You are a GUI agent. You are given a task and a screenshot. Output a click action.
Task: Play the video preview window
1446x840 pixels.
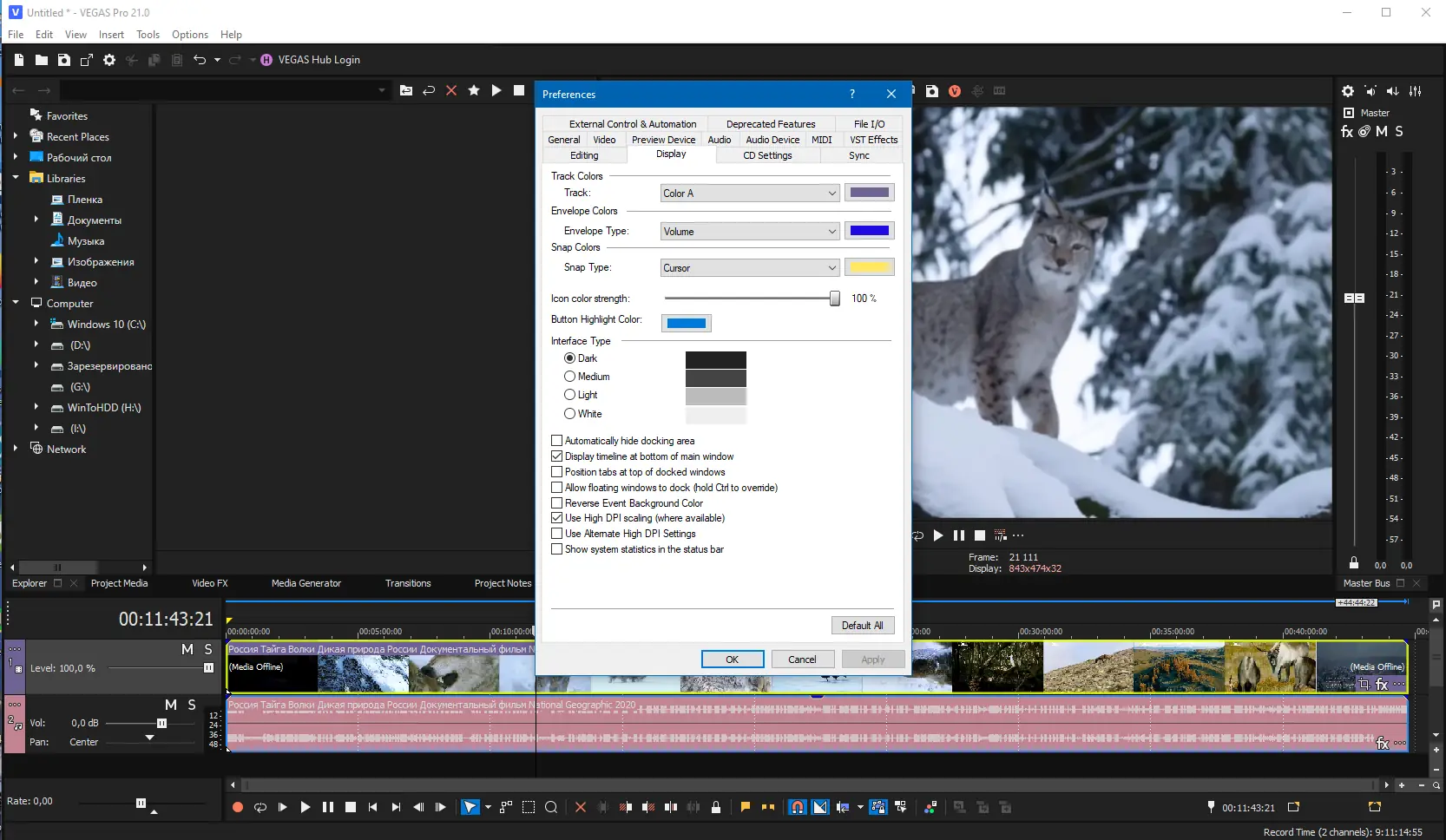point(938,535)
